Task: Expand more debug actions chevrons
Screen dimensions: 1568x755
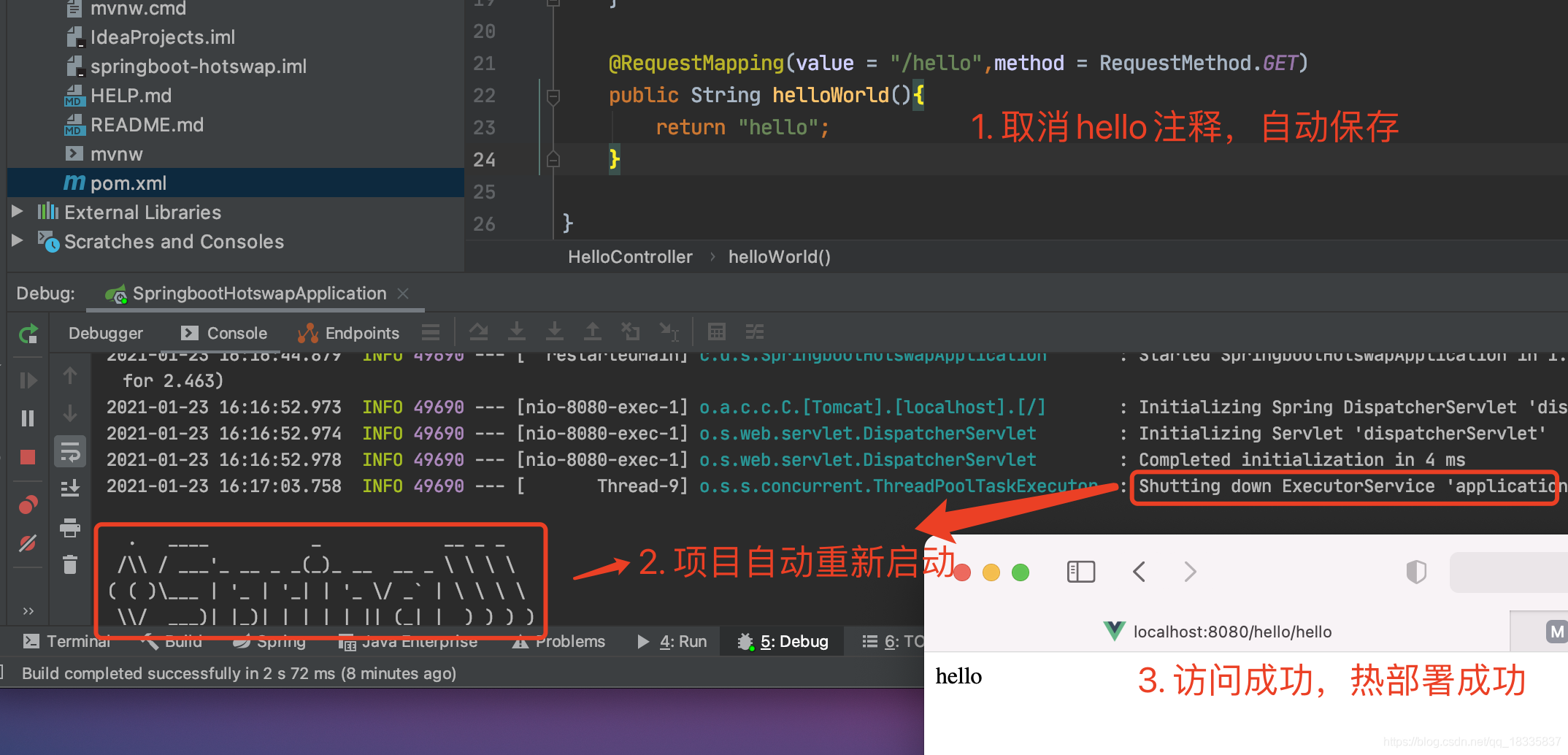Action: click(28, 611)
